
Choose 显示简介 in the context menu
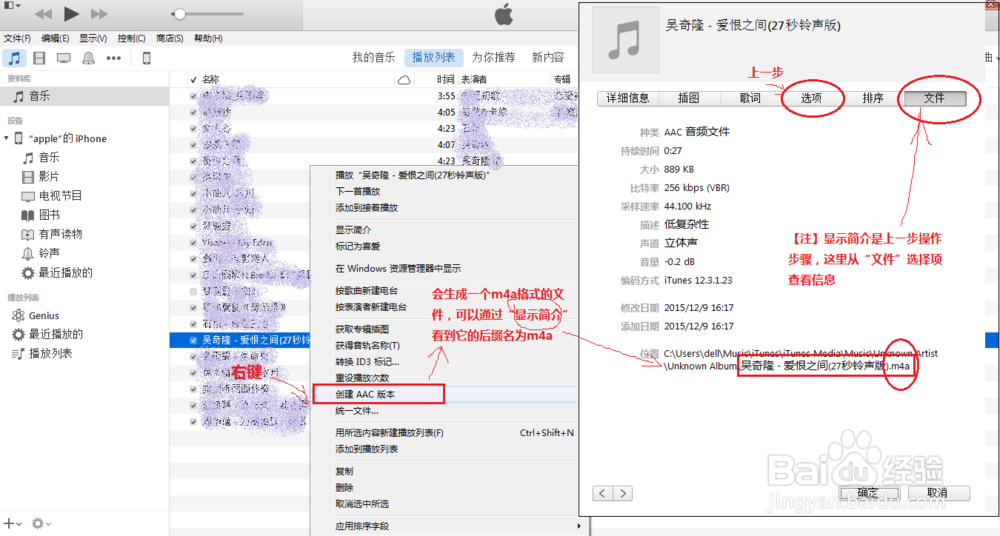click(353, 230)
